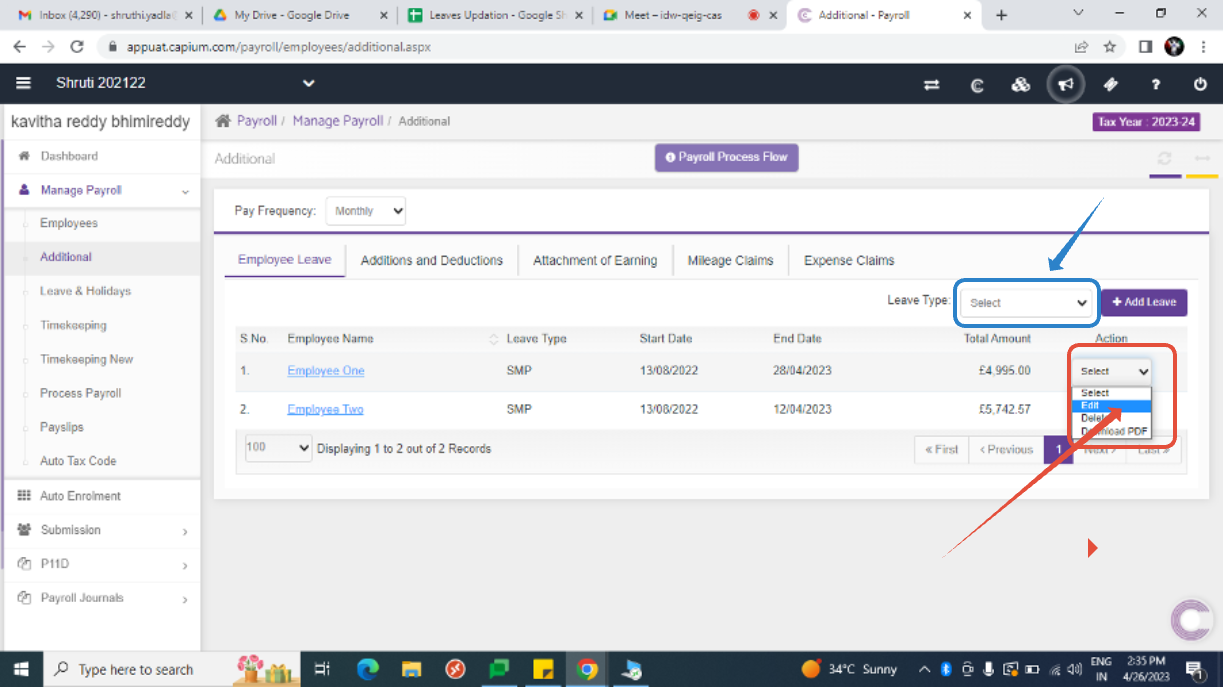This screenshot has width=1224, height=687.
Task: Click the ticket icon in the header
Action: pyautogui.click(x=1111, y=85)
